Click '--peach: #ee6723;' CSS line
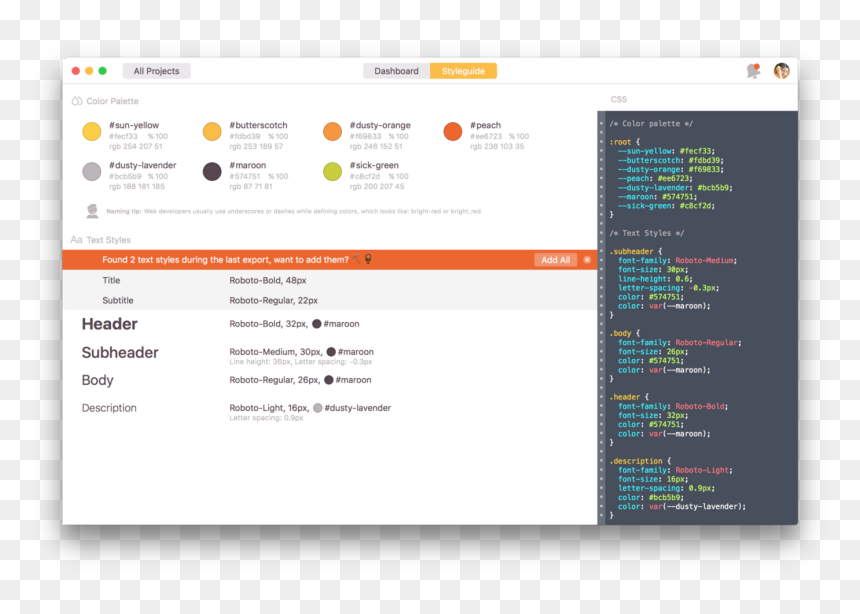860x614 pixels. [x=655, y=178]
